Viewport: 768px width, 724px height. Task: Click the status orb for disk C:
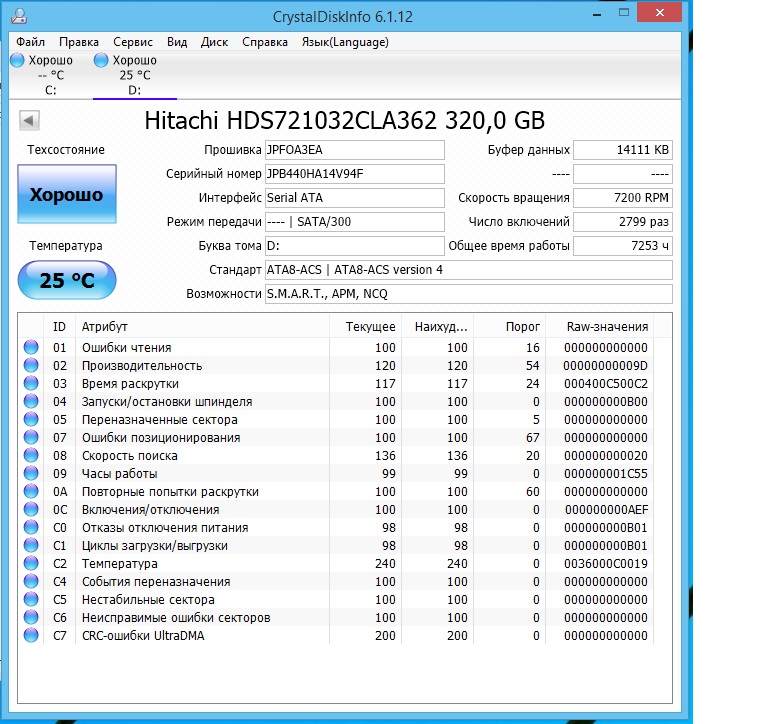point(17,60)
